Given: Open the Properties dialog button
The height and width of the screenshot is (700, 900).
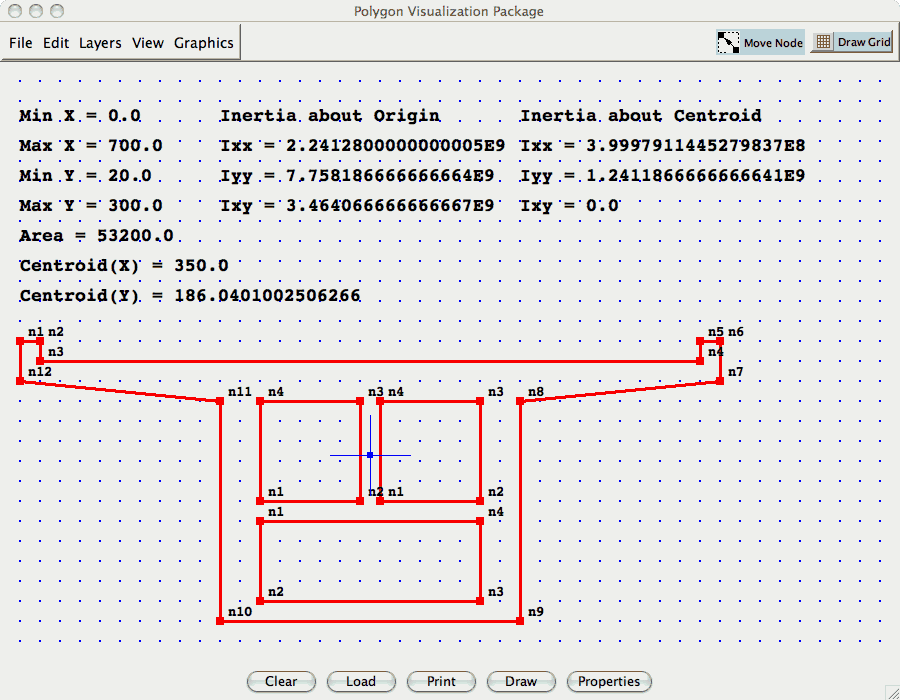Looking at the screenshot, I should pyautogui.click(x=609, y=682).
